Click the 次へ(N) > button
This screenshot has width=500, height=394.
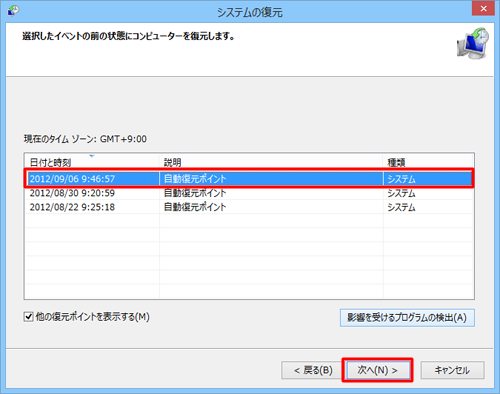[x=378, y=370]
